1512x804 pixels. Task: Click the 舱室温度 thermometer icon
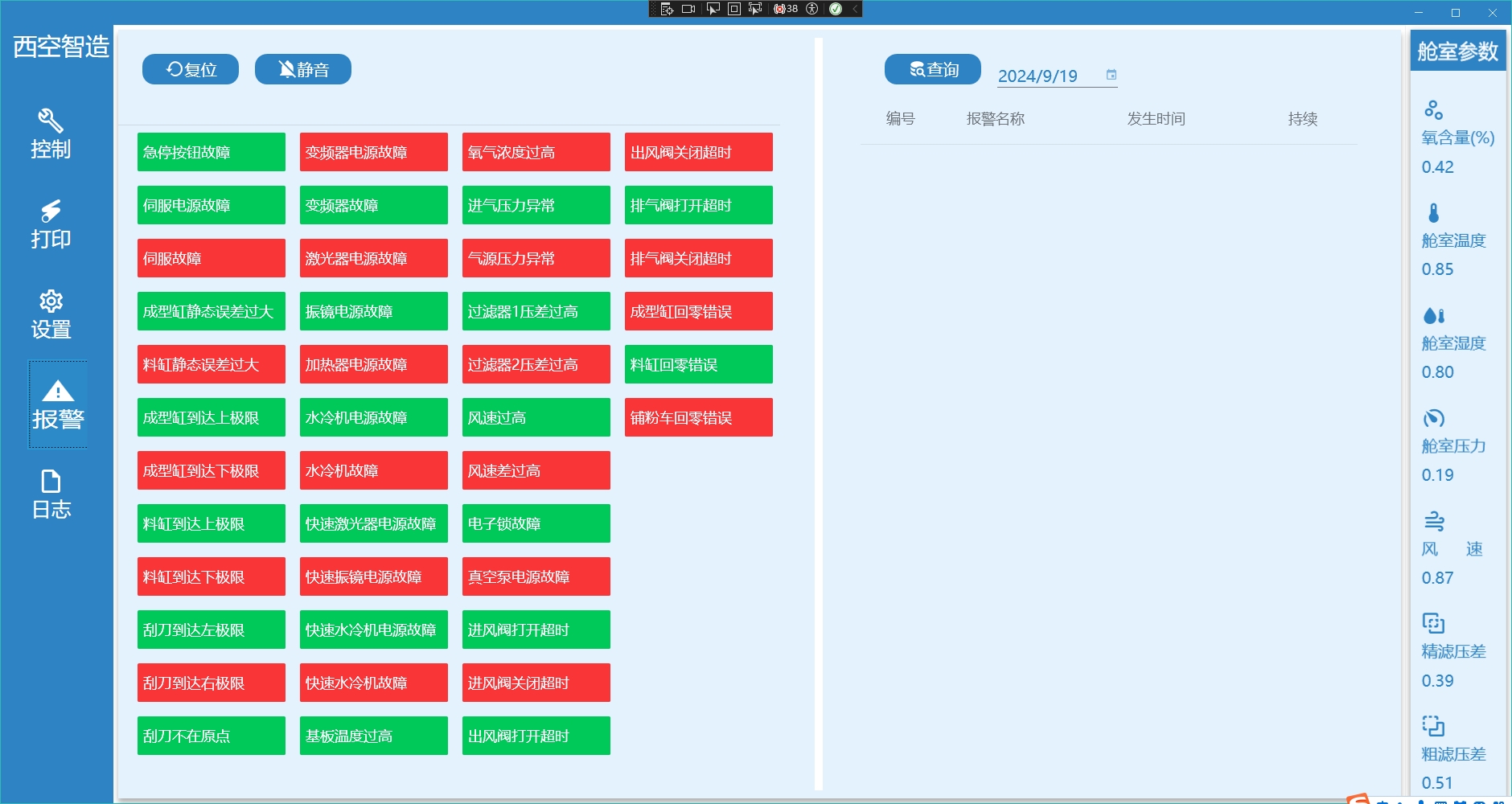(1433, 212)
